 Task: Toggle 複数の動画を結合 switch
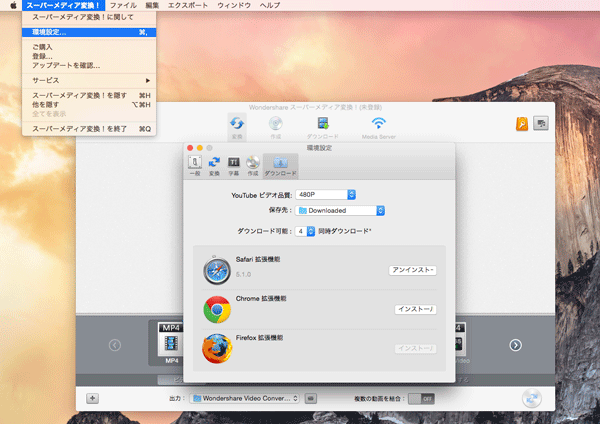coord(421,399)
